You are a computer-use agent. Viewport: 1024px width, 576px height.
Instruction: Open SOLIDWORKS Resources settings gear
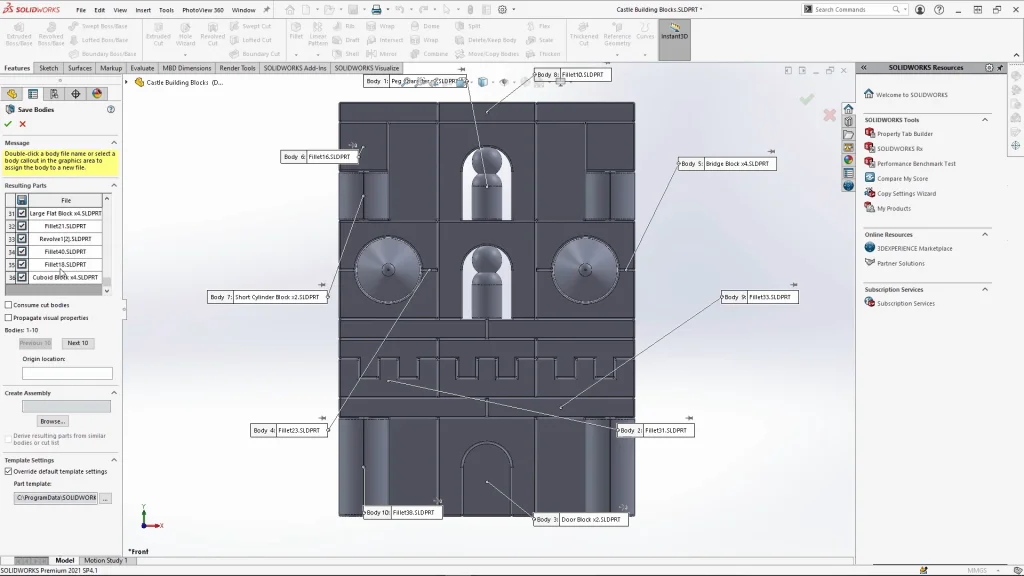pyautogui.click(x=989, y=68)
